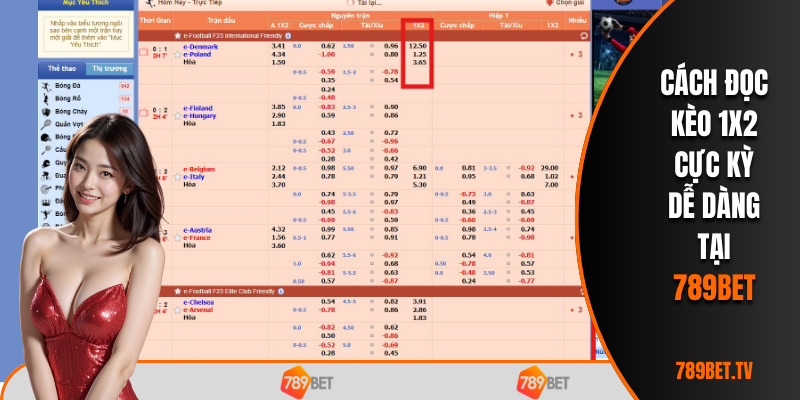Open info icon for International Friendly league
Viewport: 800px width, 400px height.
point(288,36)
